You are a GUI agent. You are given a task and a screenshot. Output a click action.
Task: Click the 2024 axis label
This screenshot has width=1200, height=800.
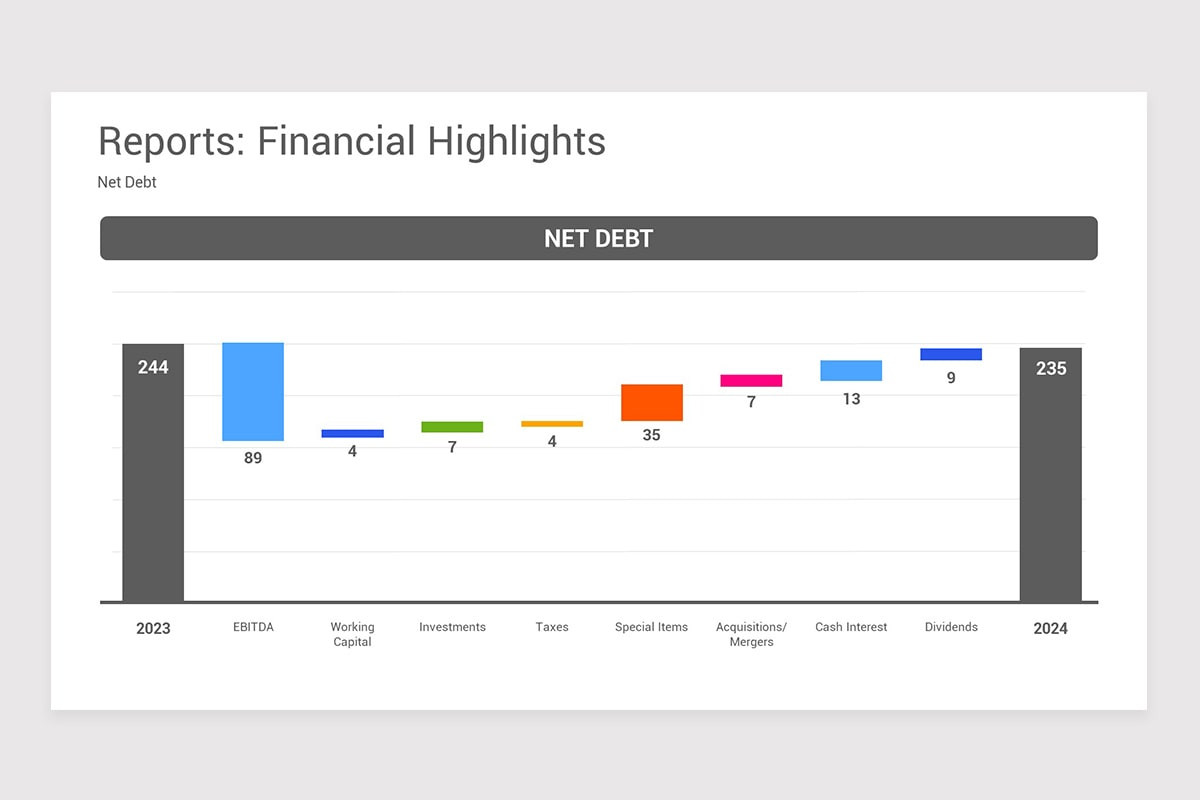pyautogui.click(x=1051, y=629)
